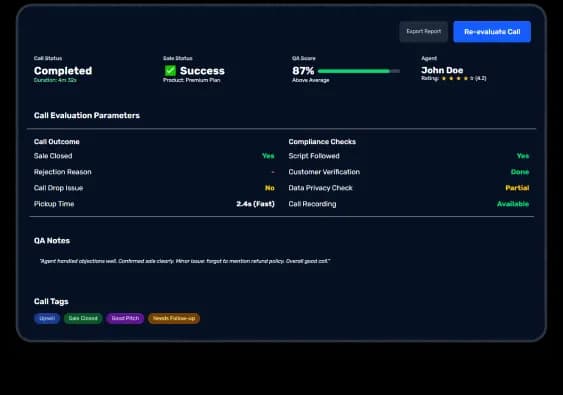Viewport: 563px width, 395px height.
Task: Click the Product: Premium Plan text
Action: [x=192, y=80]
